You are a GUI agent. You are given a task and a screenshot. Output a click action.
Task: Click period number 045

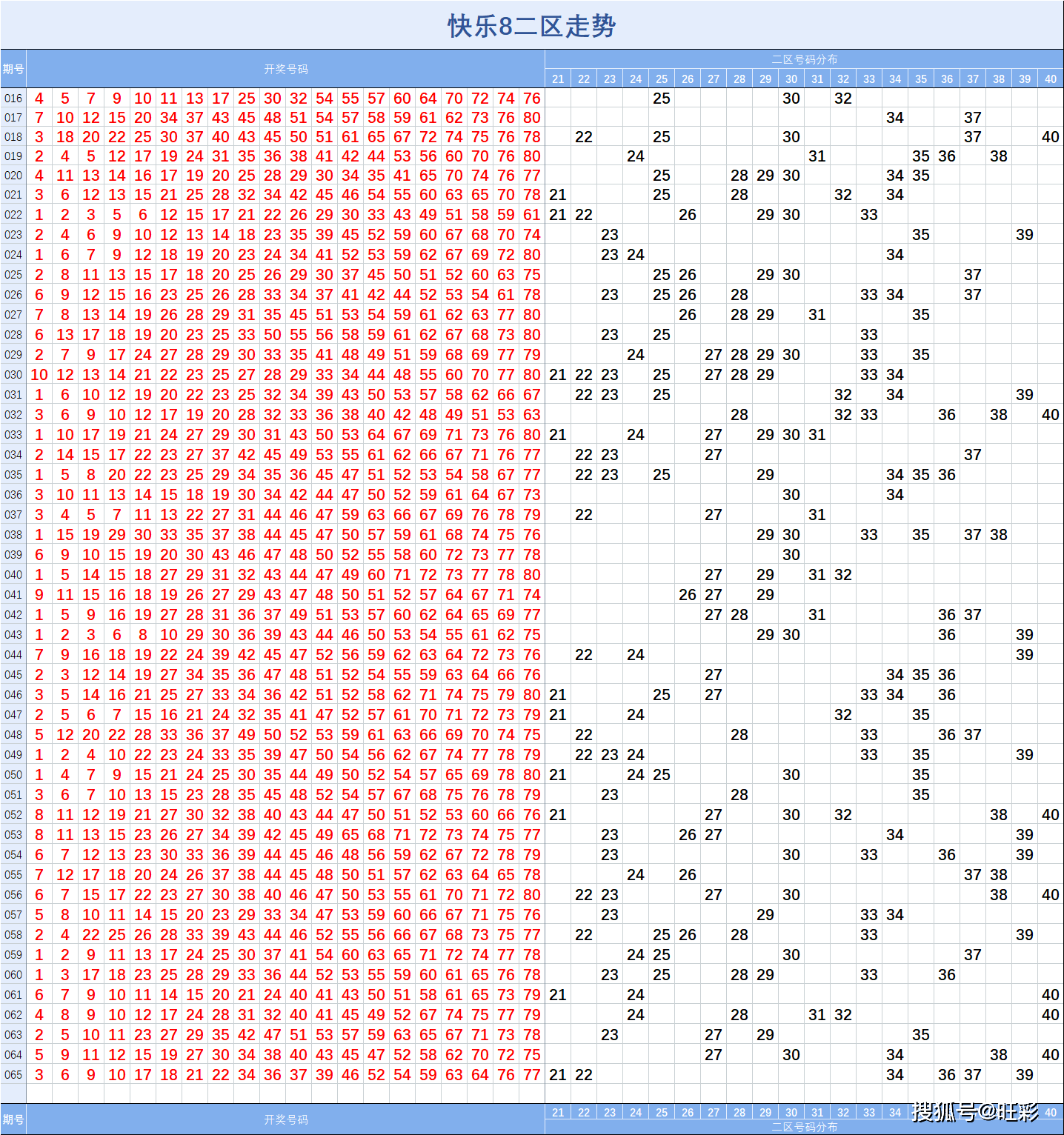(x=13, y=675)
